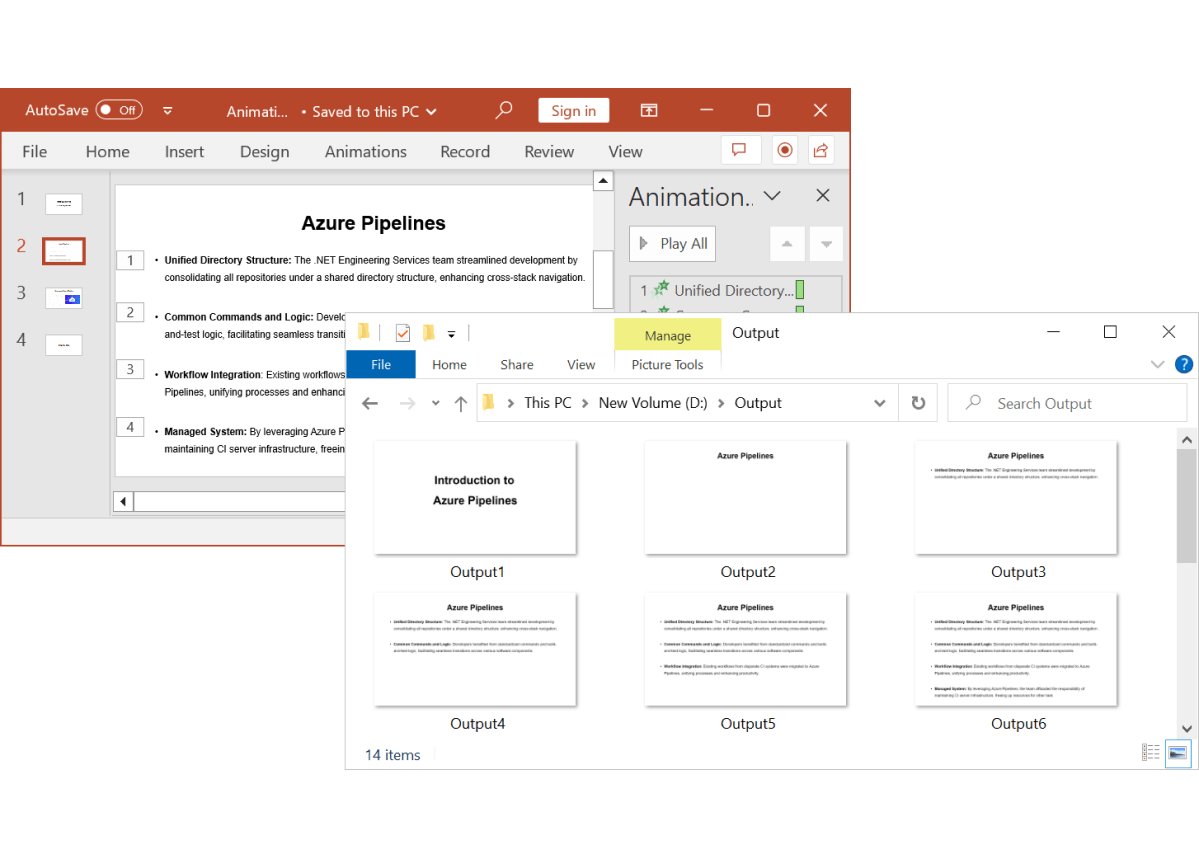This screenshot has height=857, width=1199.
Task: Open the Explorer File tab
Action: tap(381, 365)
